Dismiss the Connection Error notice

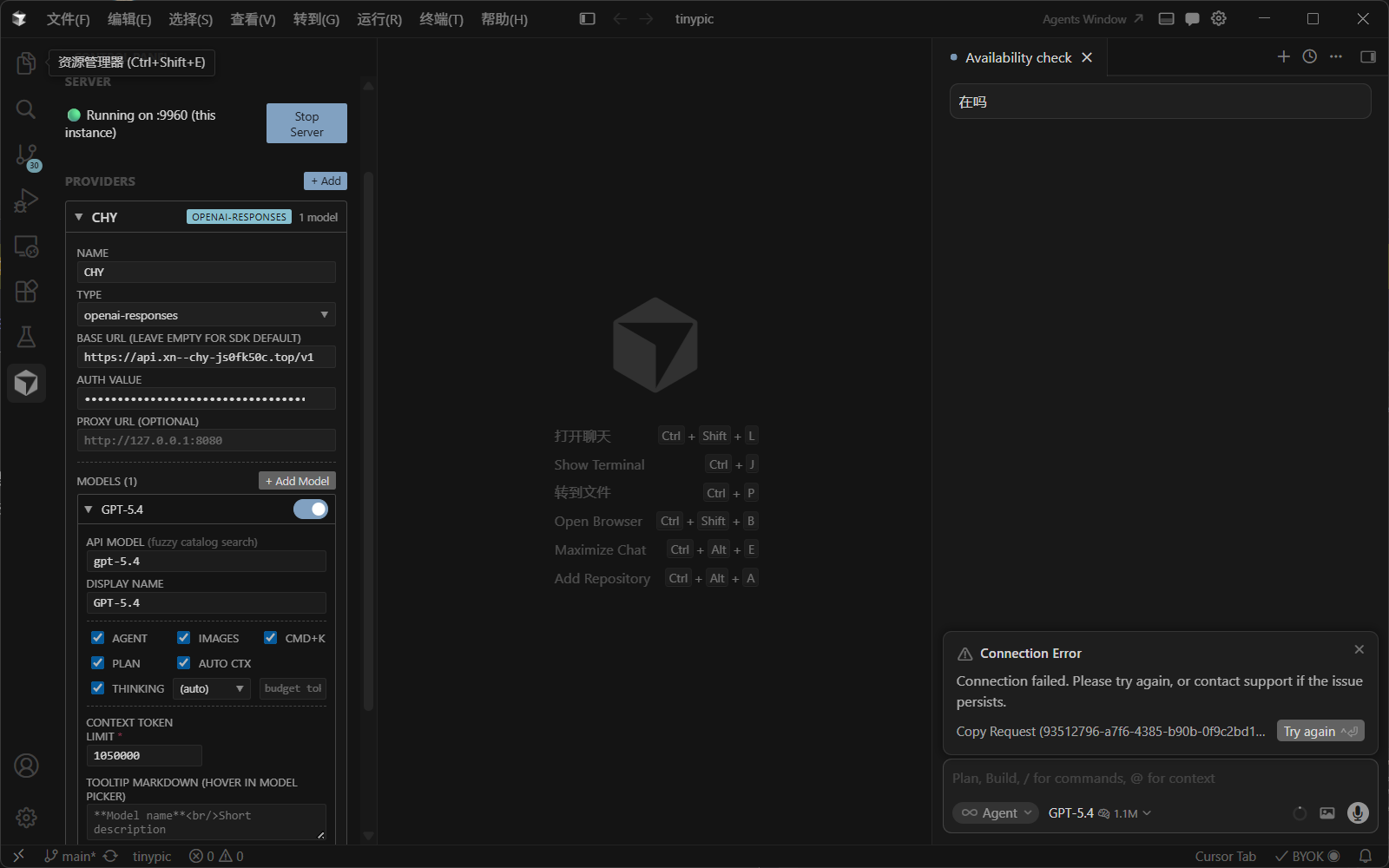pos(1359,649)
